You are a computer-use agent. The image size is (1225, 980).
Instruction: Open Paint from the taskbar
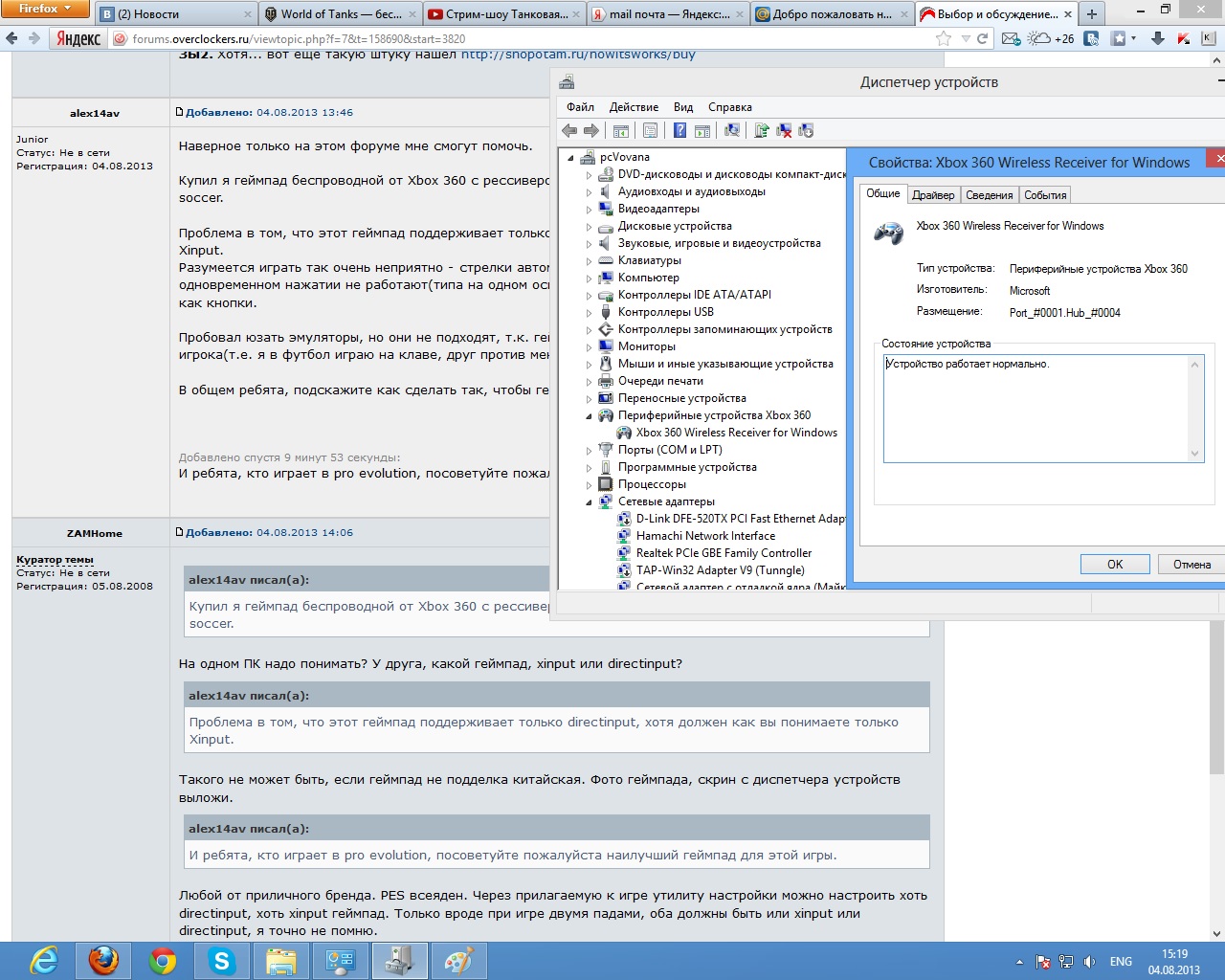(459, 960)
